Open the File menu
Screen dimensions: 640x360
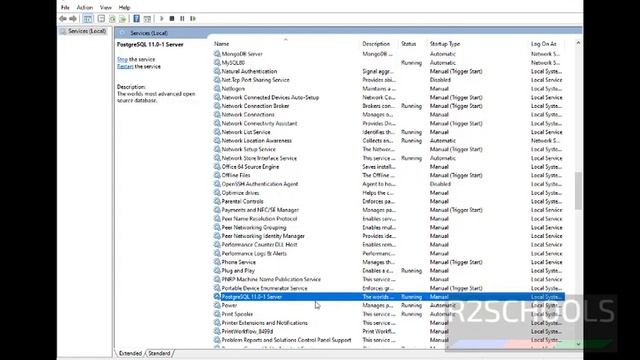click(65, 7)
